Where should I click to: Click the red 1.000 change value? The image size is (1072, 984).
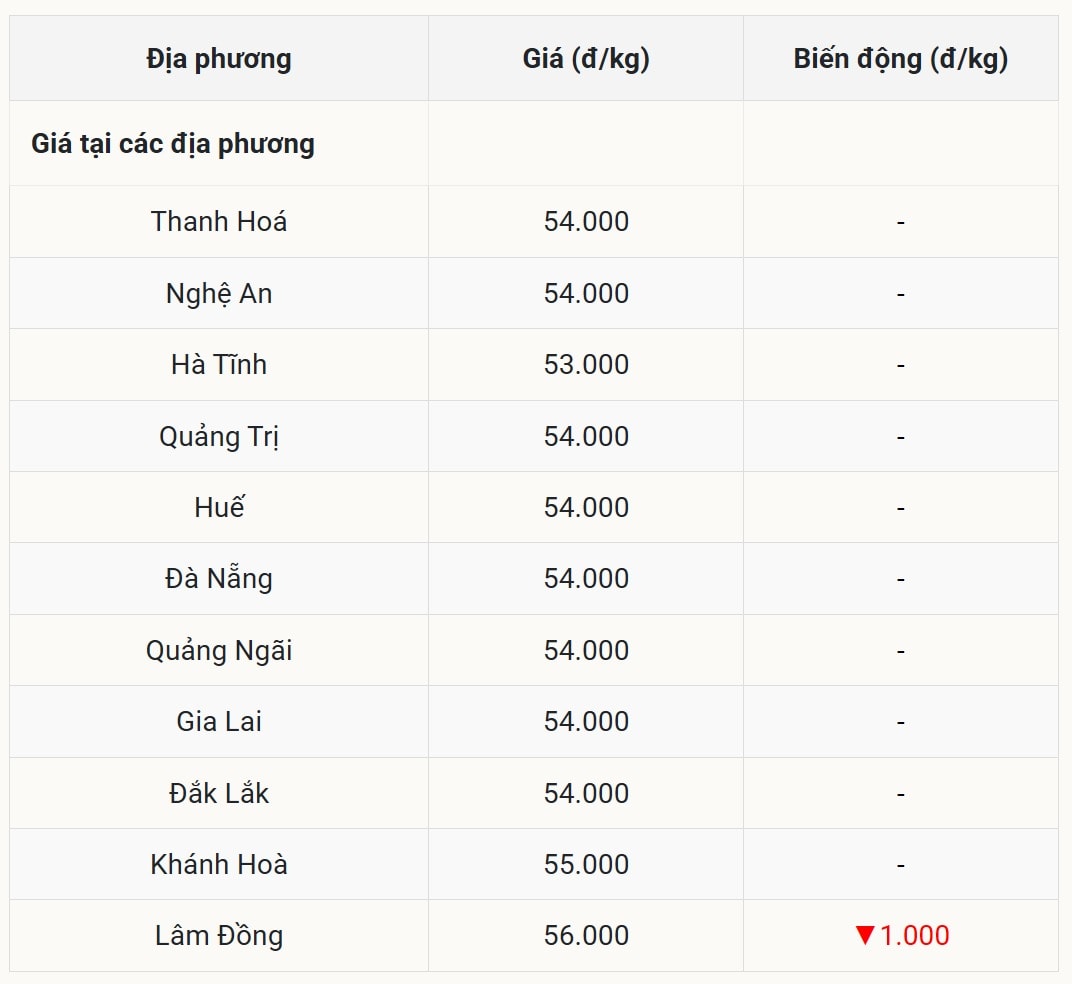pyautogui.click(x=914, y=936)
